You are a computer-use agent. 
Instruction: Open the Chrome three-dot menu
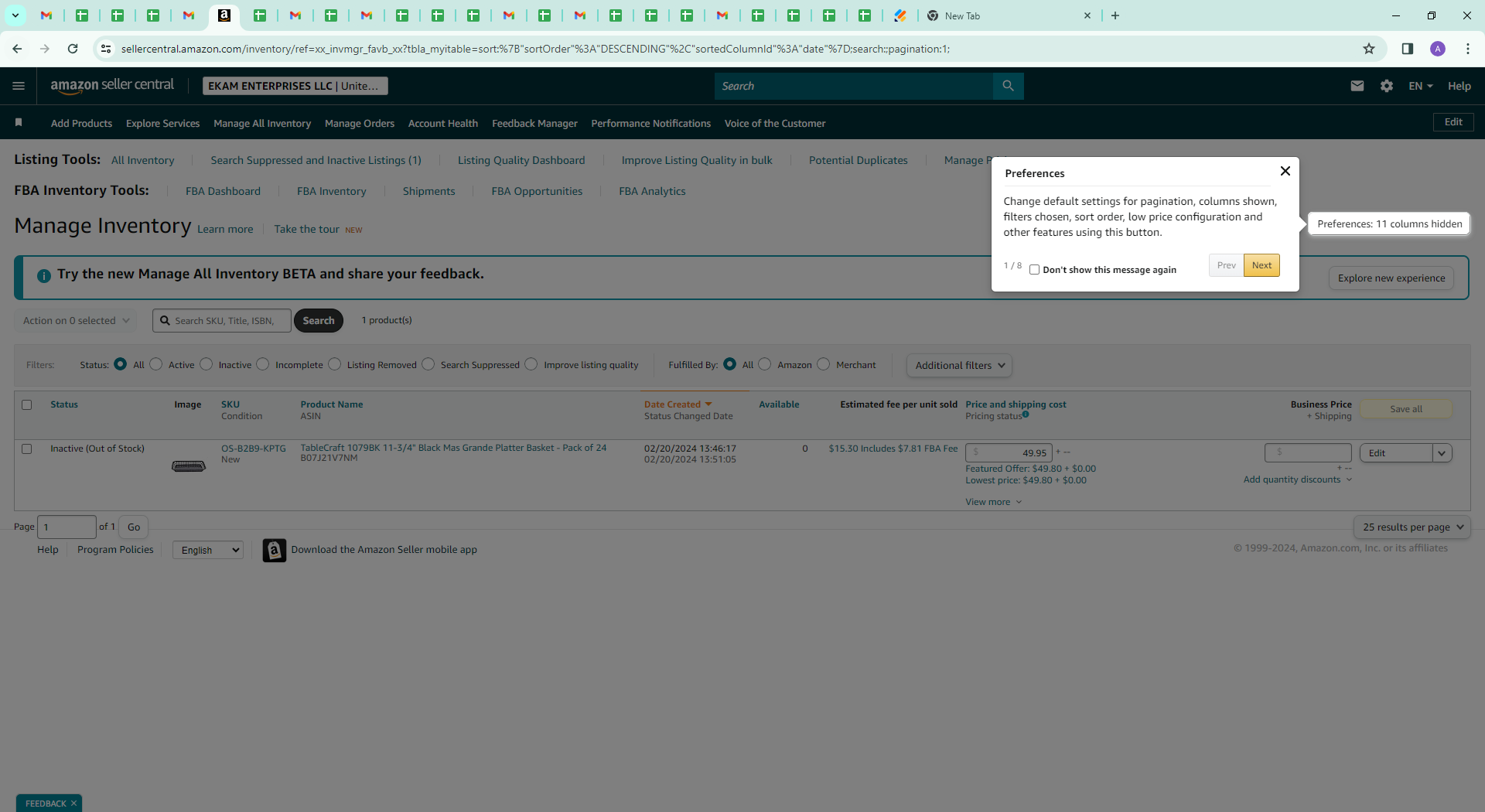click(1468, 49)
